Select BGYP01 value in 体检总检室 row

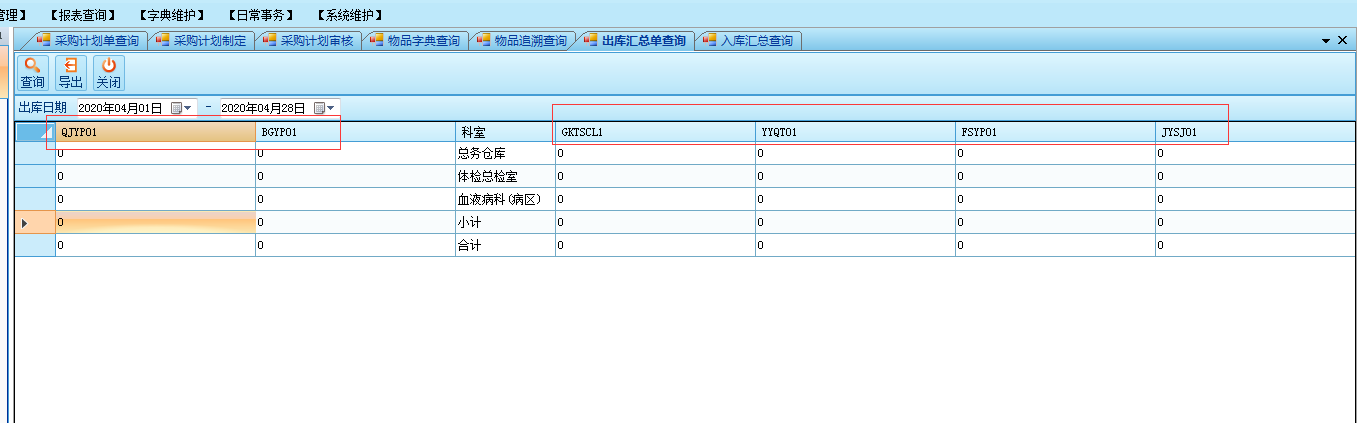(355, 176)
